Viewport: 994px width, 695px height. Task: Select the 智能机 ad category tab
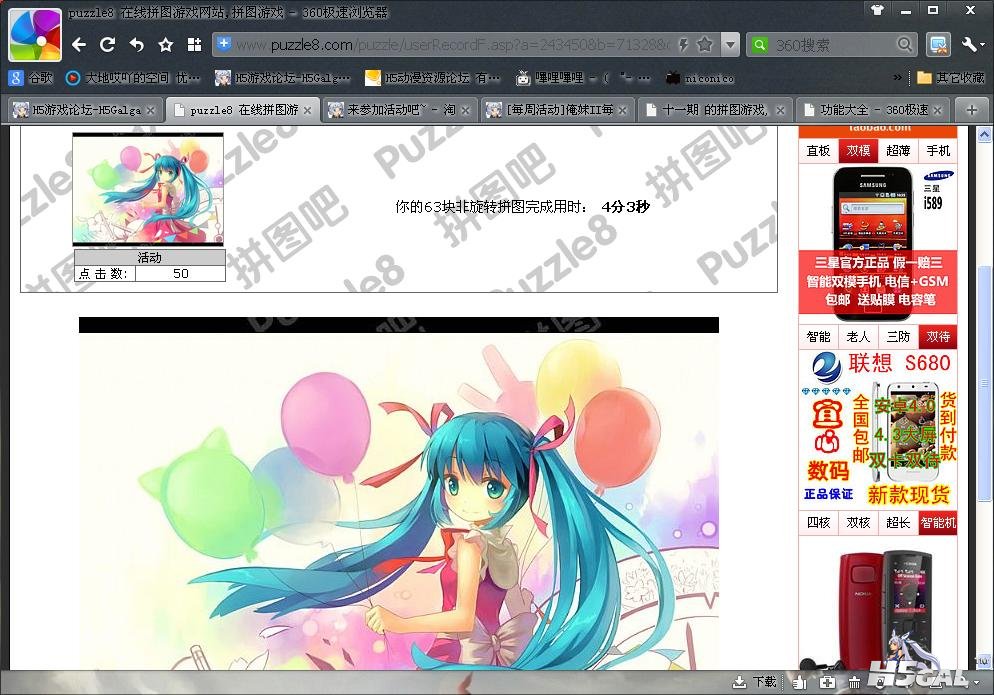(x=938, y=523)
